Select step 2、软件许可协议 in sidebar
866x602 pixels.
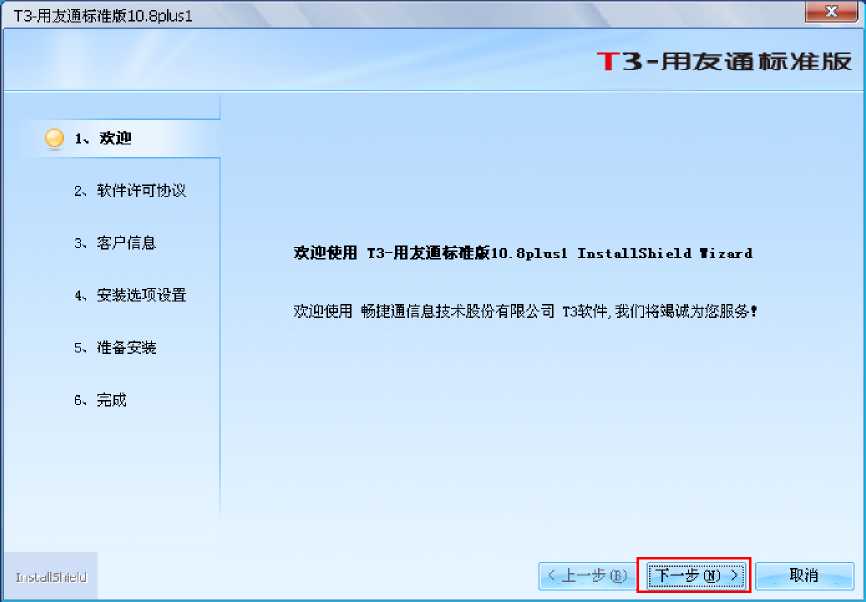(130, 191)
